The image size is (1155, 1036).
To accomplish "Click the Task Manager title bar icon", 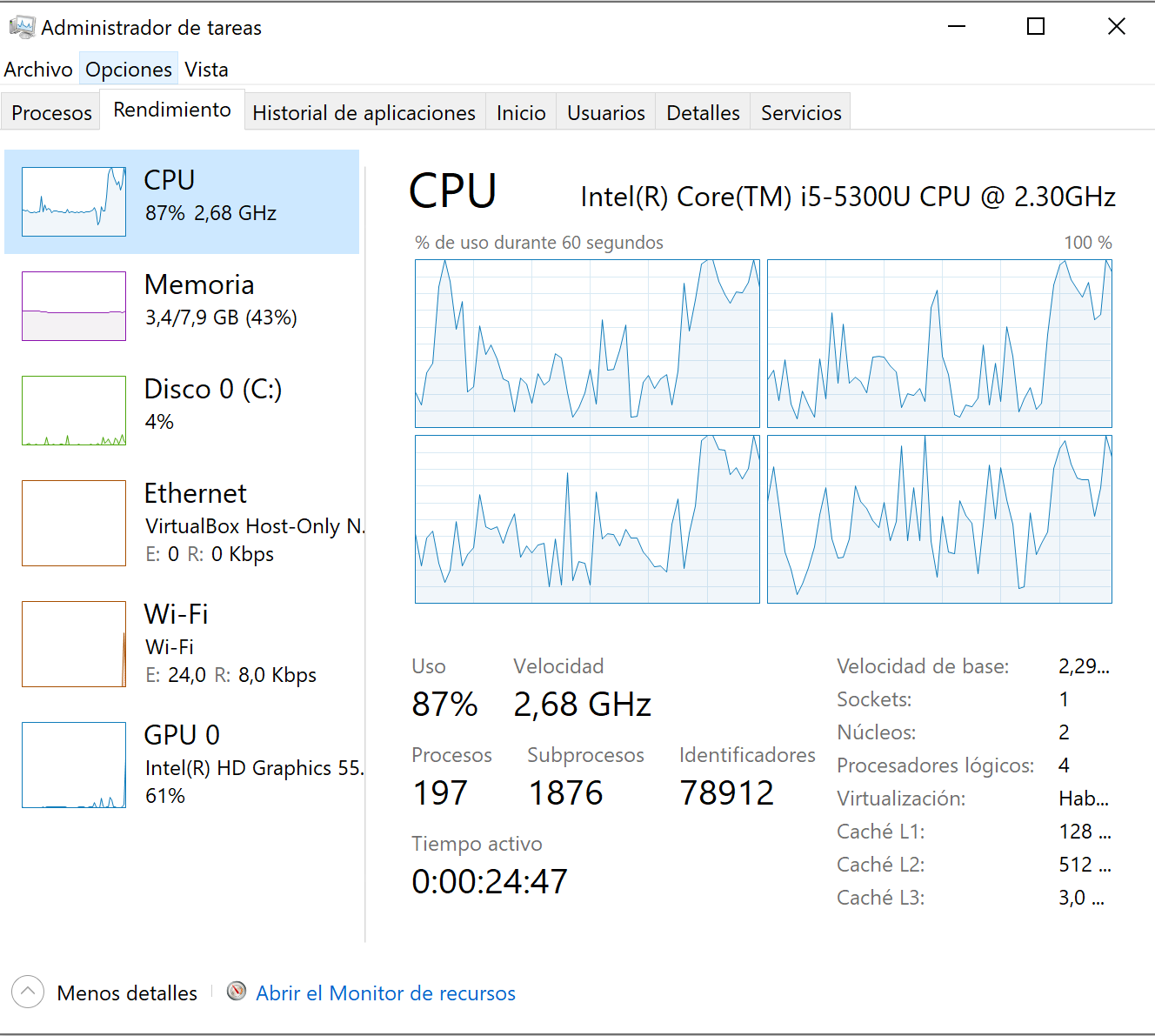I will pyautogui.click(x=22, y=27).
